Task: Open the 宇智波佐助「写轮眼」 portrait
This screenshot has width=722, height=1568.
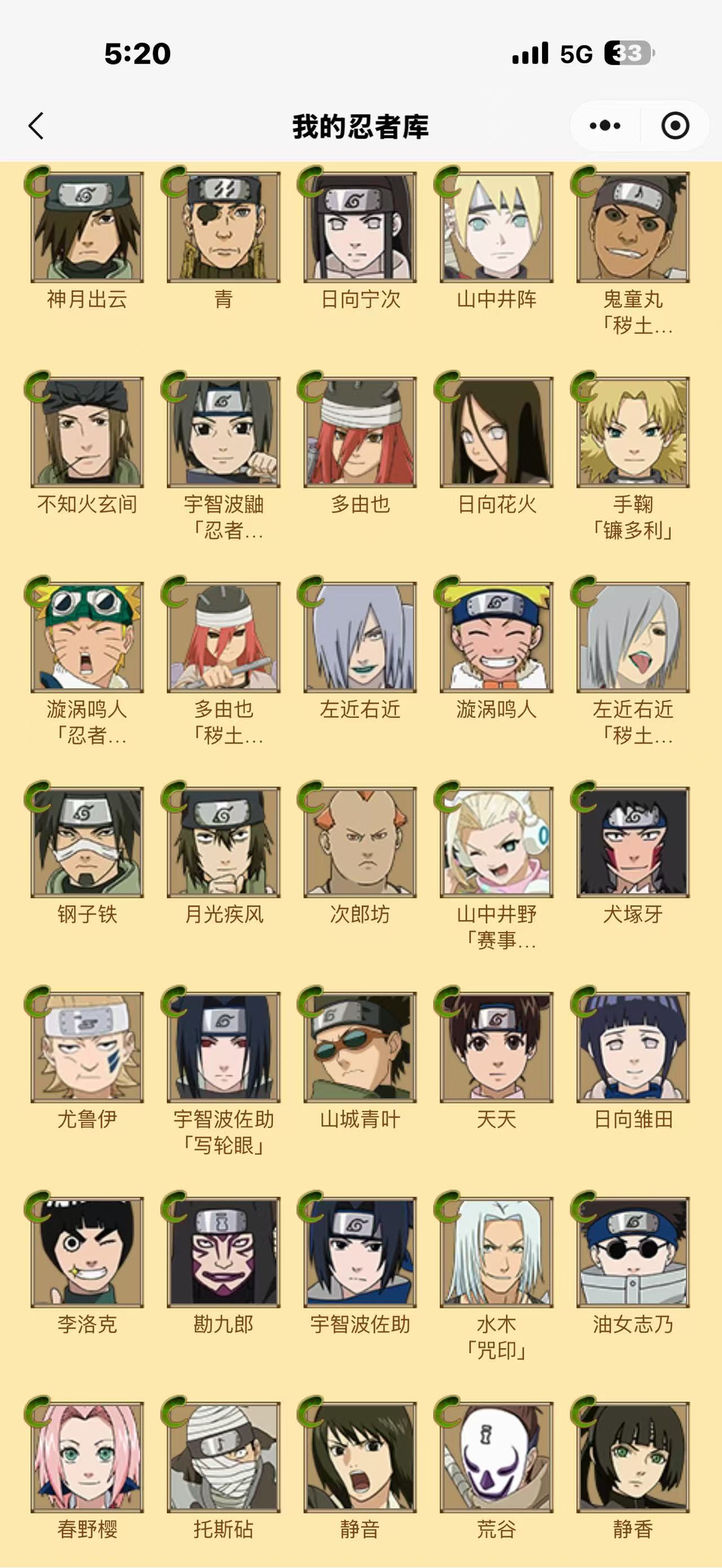Action: click(223, 1047)
